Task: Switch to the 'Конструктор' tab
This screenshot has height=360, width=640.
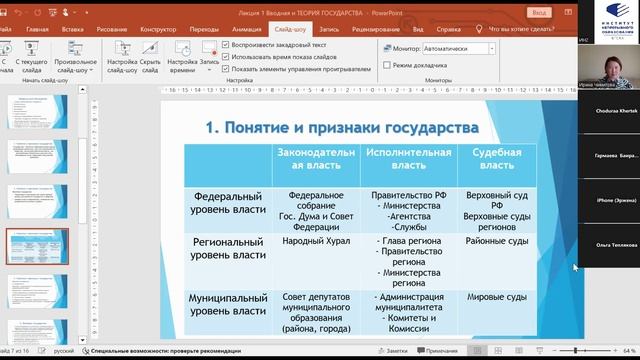Action: coord(158,29)
